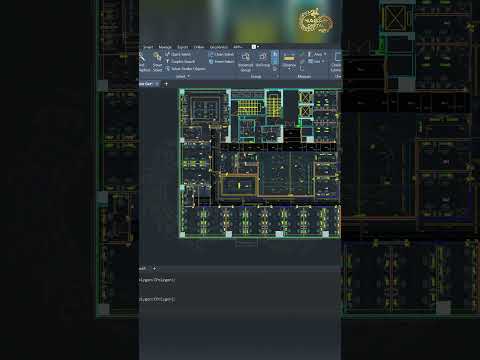Expand the Area tool dropdown arrow
Screen dimensions: 480x360
tap(325, 54)
